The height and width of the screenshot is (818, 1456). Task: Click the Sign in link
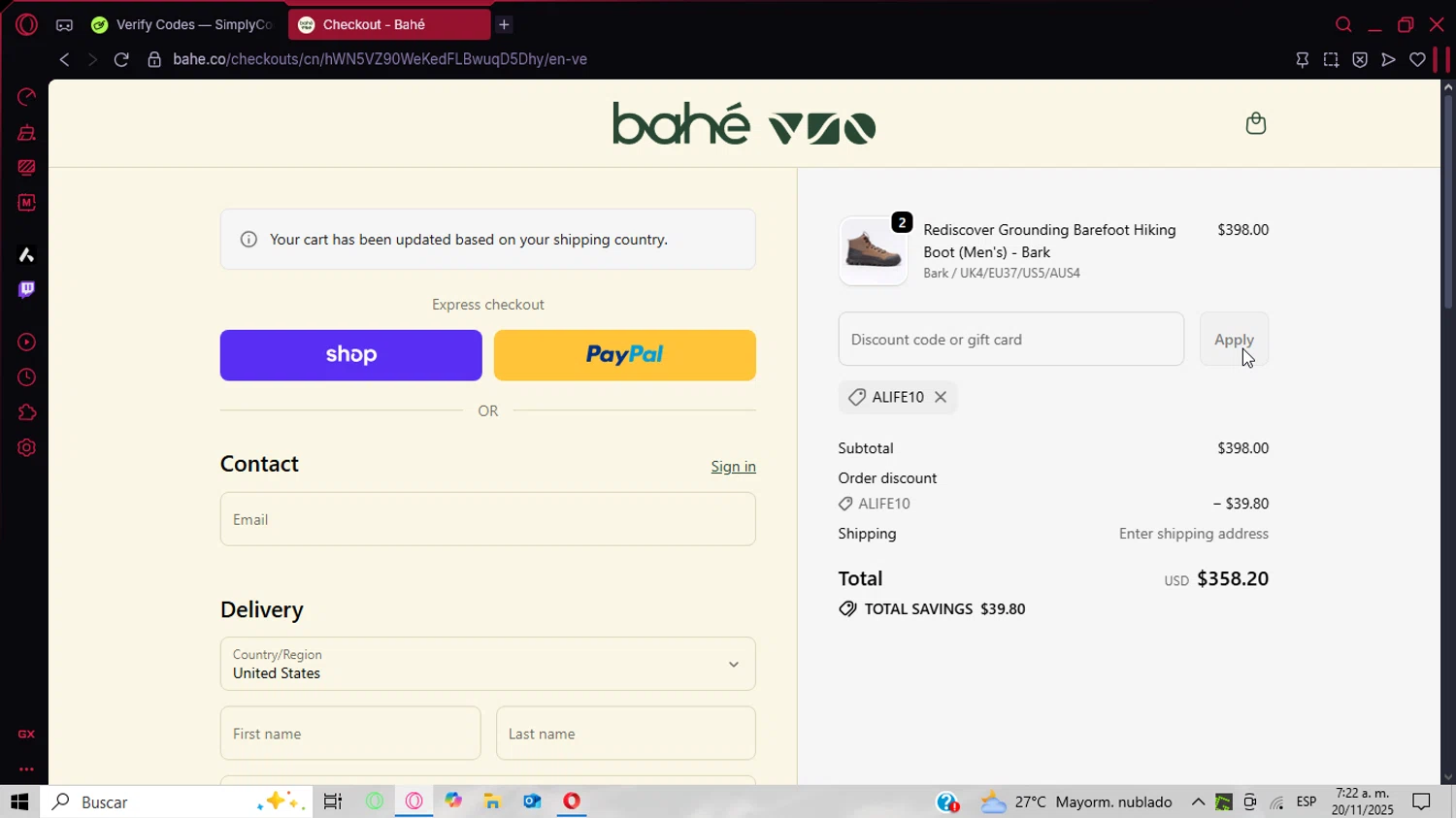[733, 467]
